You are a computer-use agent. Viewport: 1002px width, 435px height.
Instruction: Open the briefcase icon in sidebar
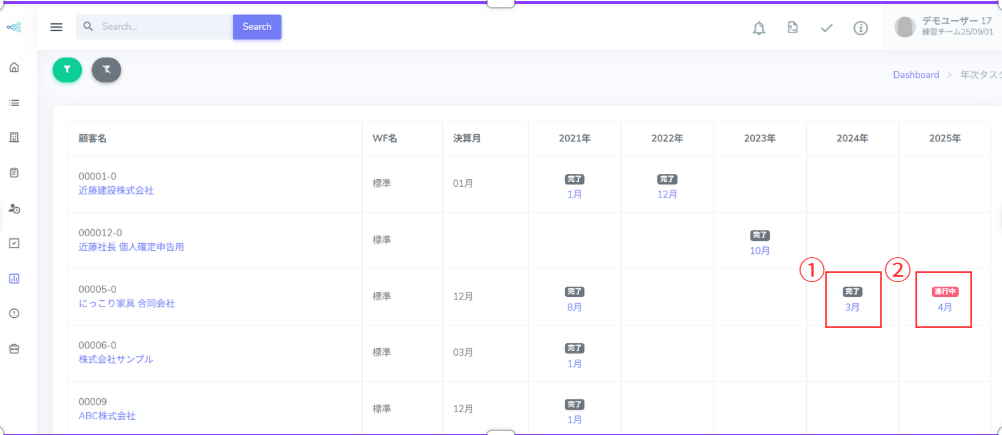[14, 348]
